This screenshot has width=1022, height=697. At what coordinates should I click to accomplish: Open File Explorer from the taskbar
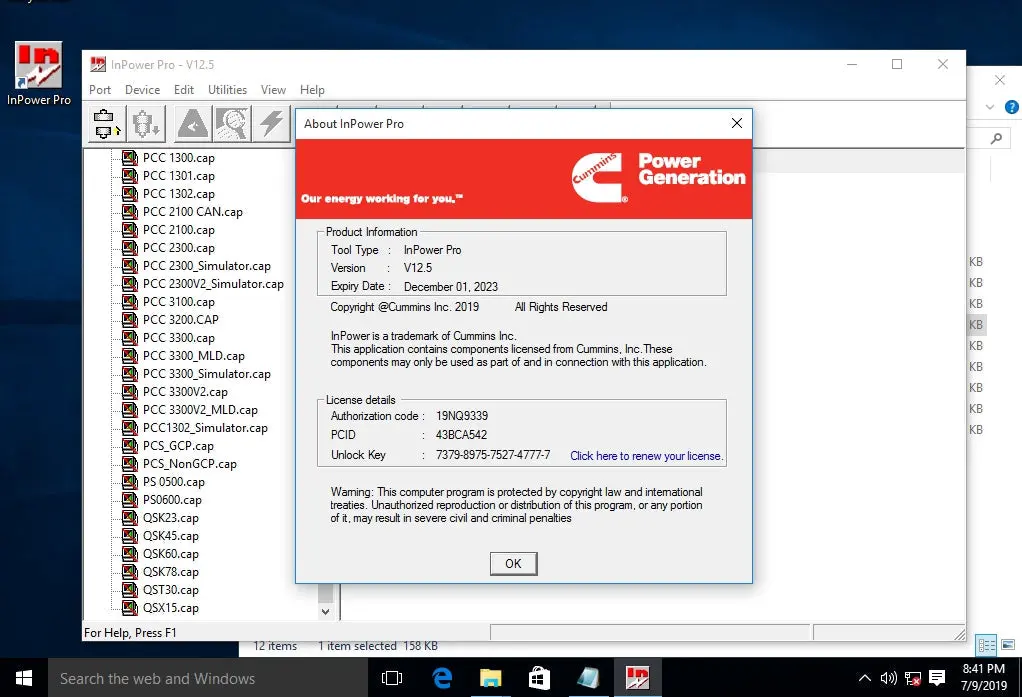(490, 678)
